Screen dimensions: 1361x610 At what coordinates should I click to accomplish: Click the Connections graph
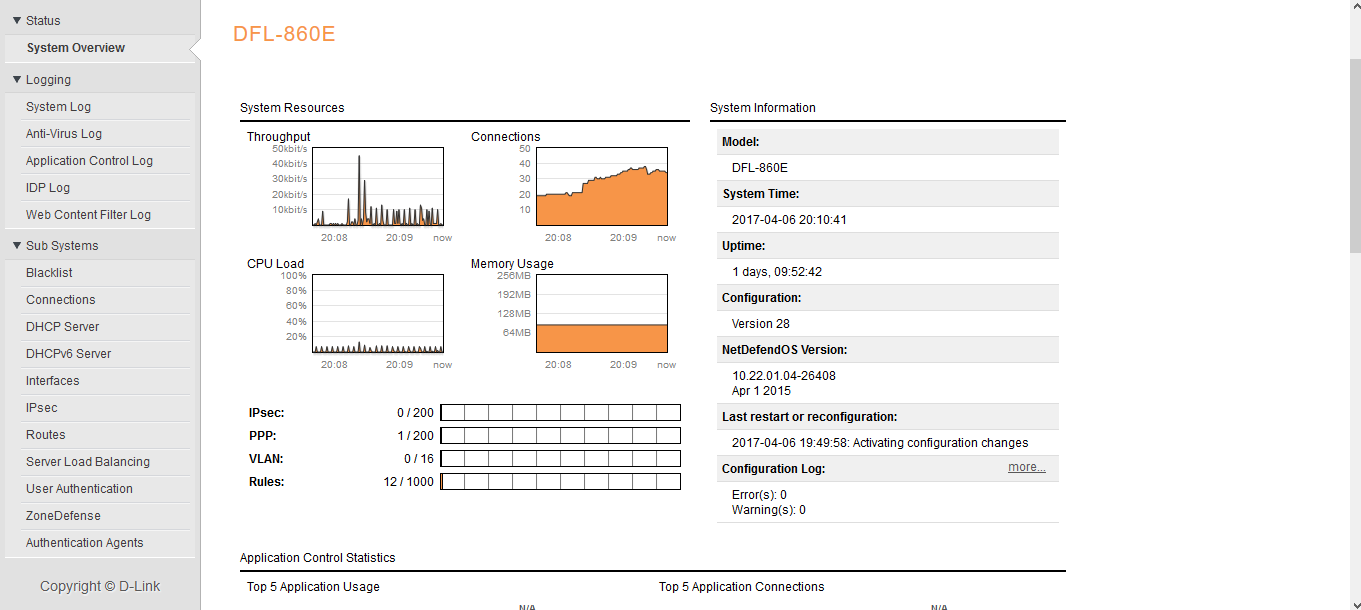click(602, 187)
